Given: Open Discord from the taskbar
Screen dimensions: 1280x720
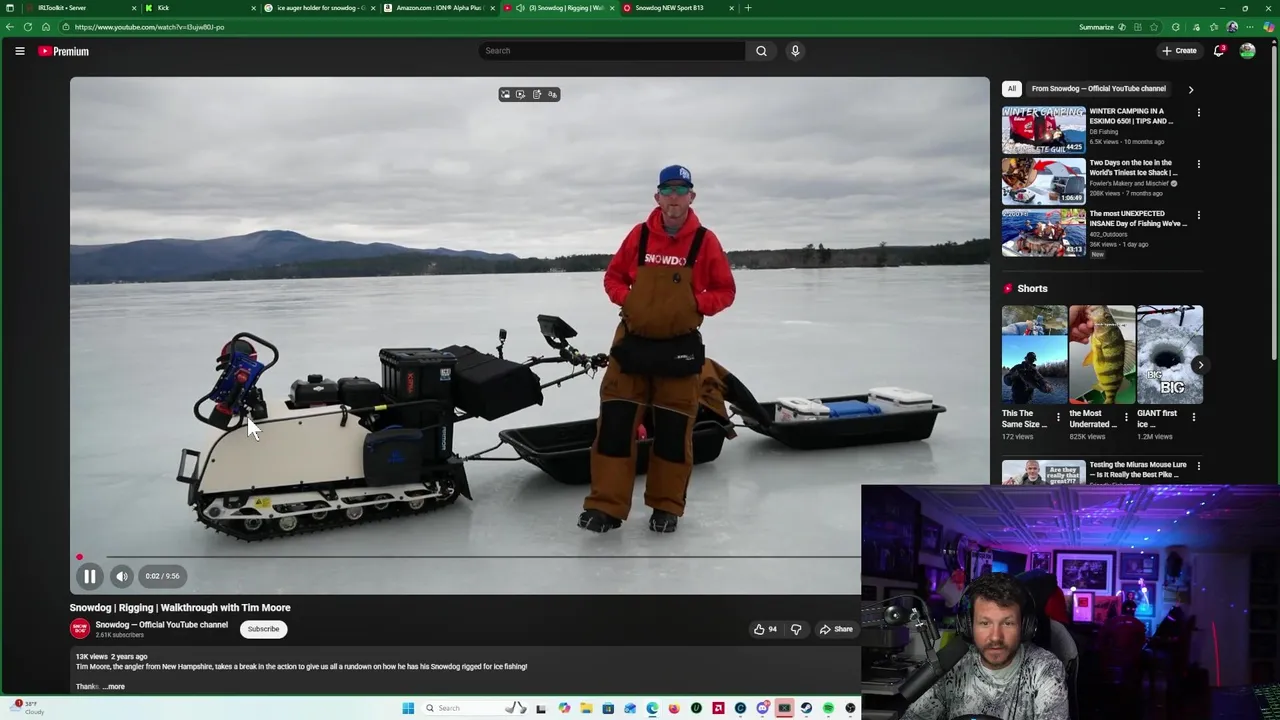Looking at the screenshot, I should 763,708.
